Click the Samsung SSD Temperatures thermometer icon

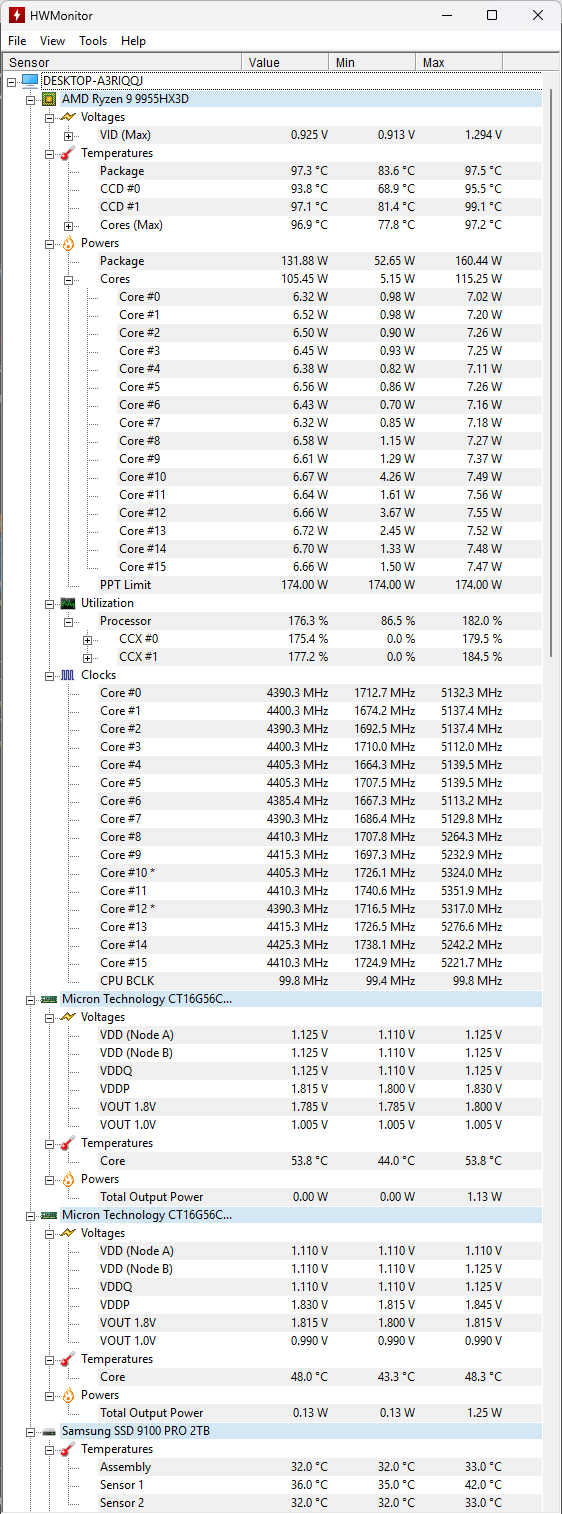click(x=68, y=1448)
